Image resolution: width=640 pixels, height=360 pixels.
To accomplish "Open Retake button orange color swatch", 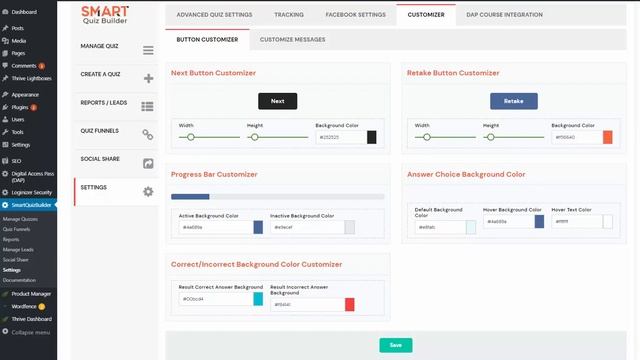I will coord(608,137).
